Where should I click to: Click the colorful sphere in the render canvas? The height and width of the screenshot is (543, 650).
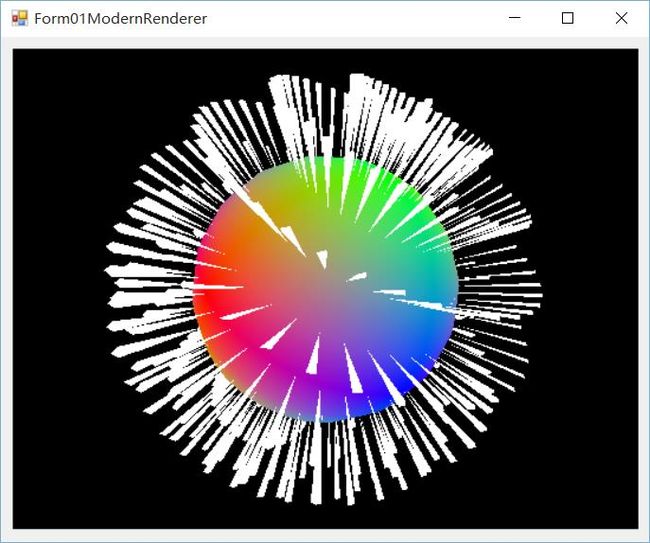click(x=325, y=289)
